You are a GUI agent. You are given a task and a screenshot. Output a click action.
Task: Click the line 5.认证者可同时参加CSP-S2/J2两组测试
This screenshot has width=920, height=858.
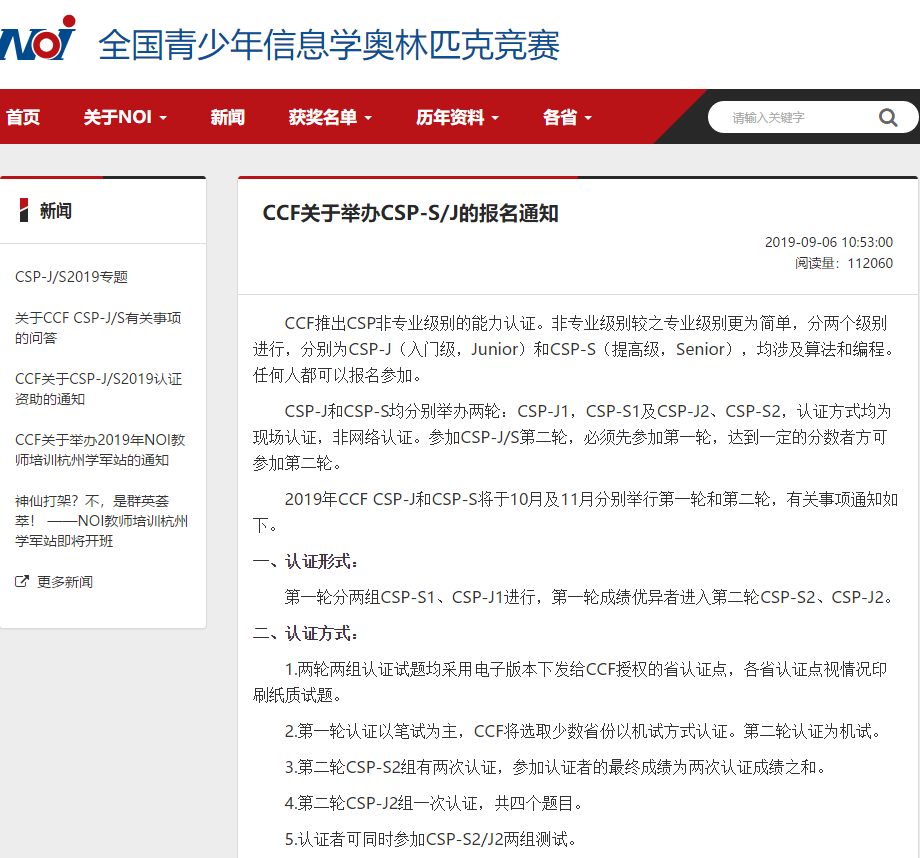[431, 839]
